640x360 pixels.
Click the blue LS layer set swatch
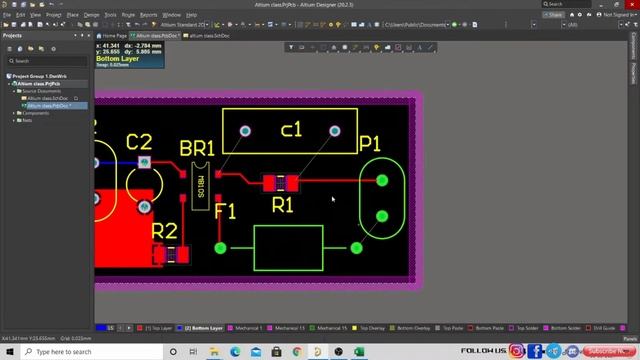pyautogui.click(x=101, y=328)
